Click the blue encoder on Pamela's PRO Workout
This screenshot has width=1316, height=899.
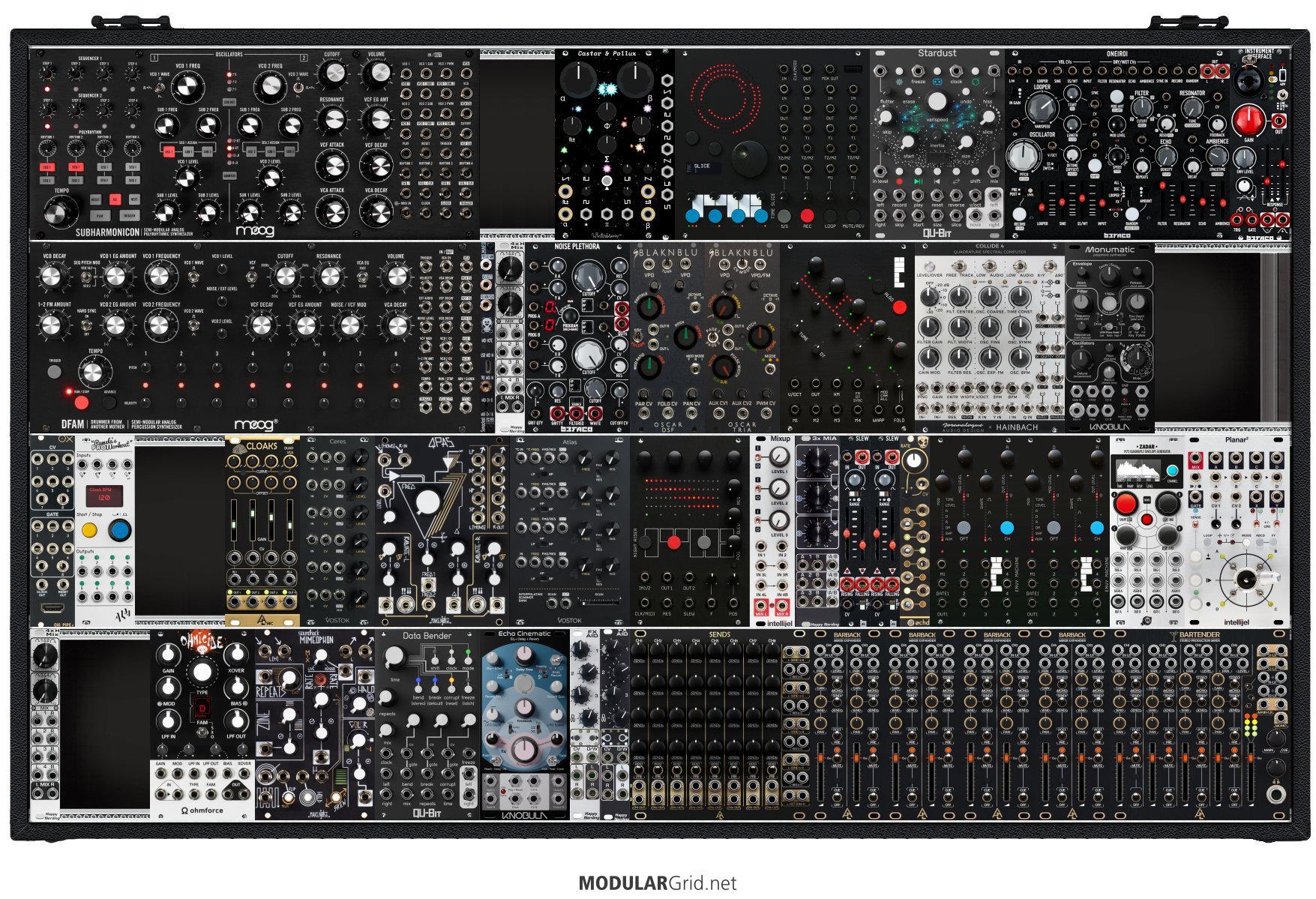click(119, 531)
